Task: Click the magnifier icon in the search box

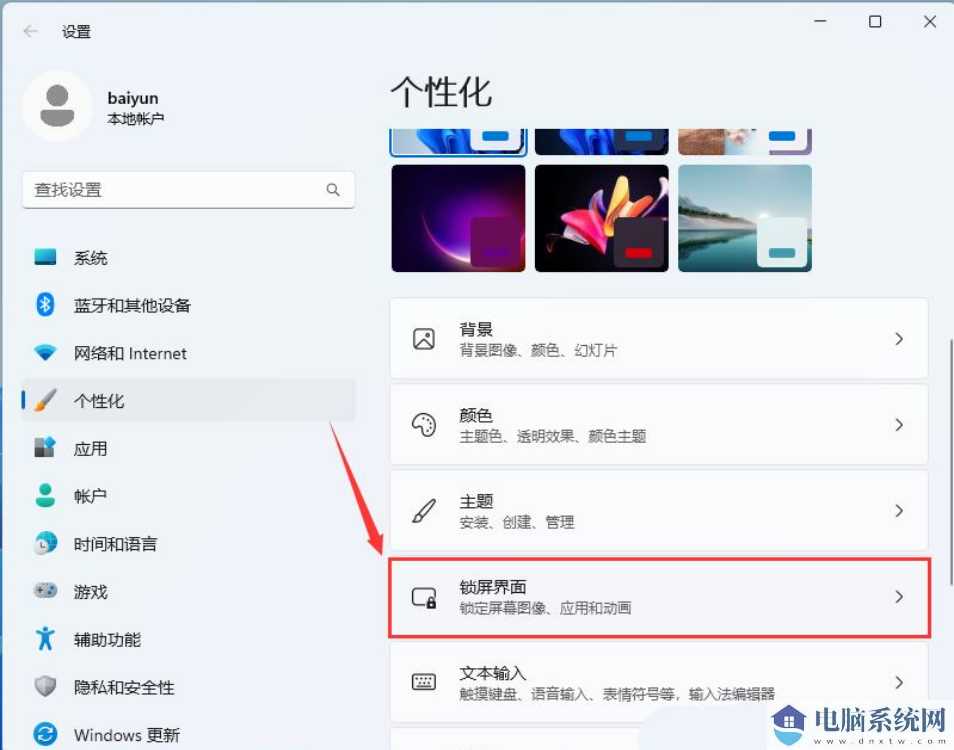Action: coord(333,189)
